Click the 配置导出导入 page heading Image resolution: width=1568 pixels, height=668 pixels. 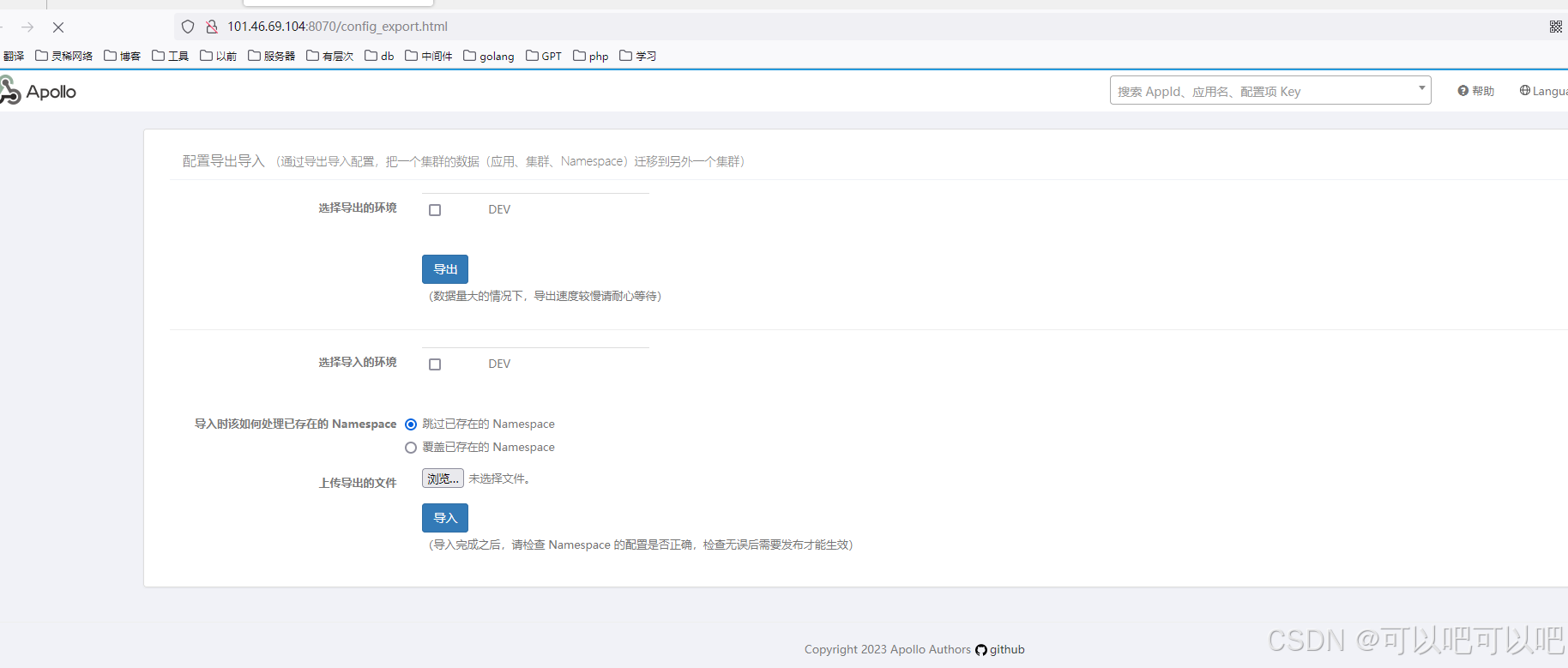click(224, 161)
